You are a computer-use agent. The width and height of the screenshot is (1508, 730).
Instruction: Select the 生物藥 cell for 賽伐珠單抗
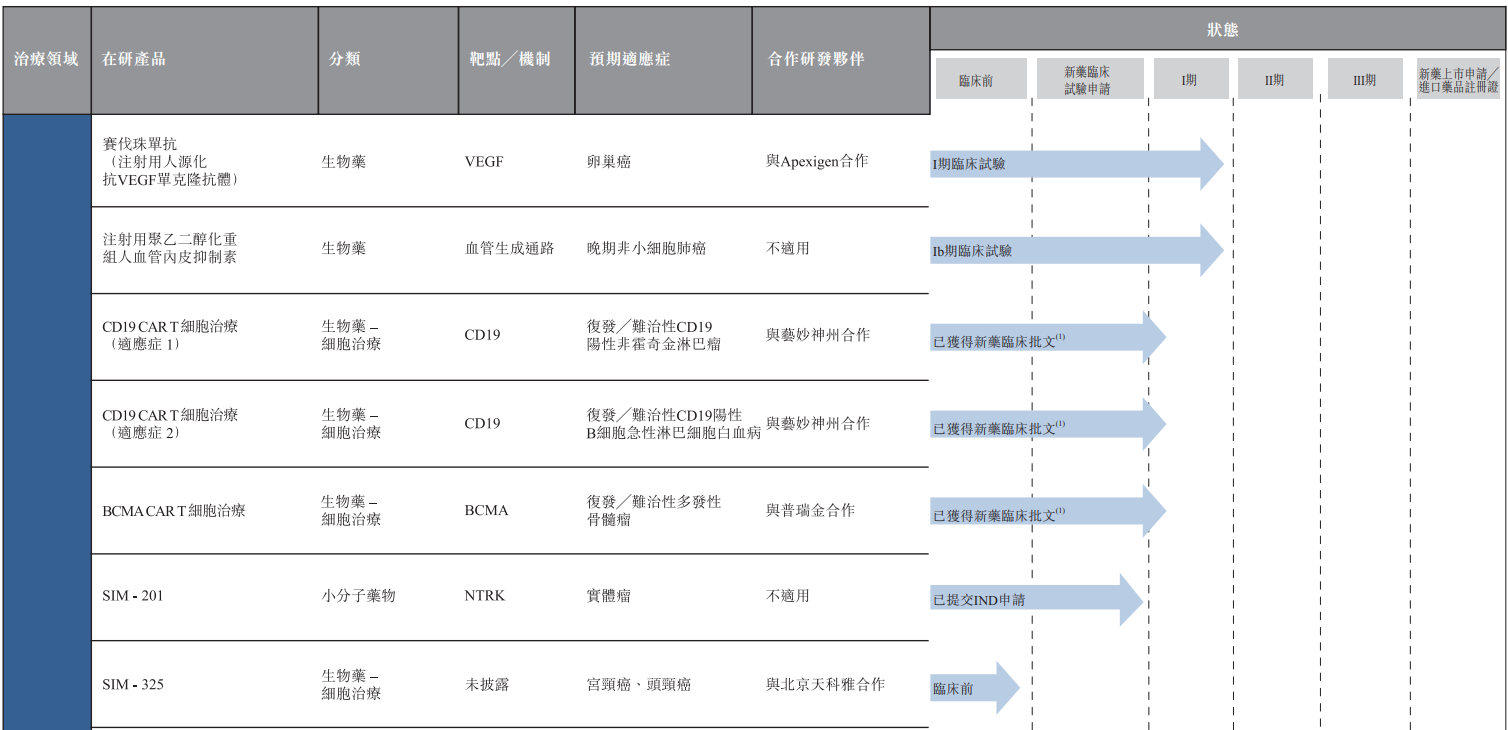[342, 159]
